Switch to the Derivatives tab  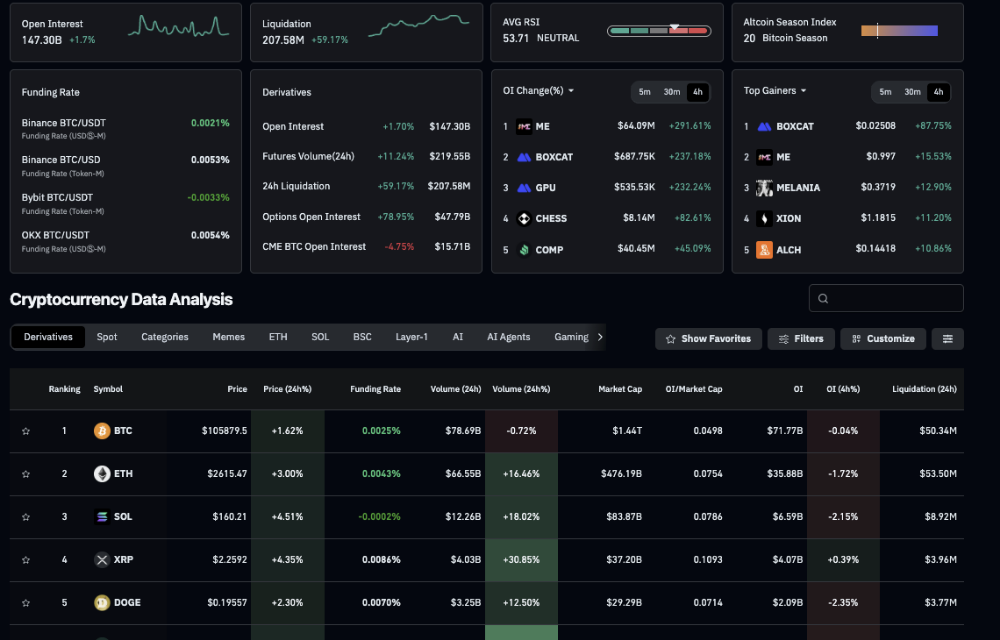48,337
